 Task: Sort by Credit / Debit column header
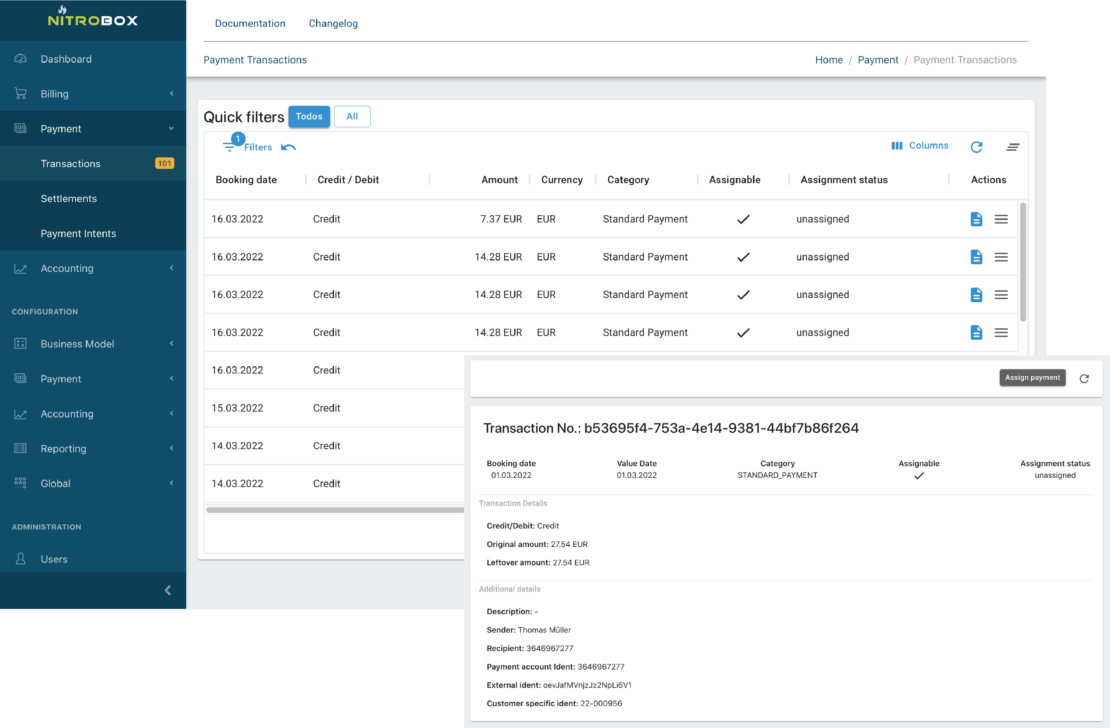[348, 180]
